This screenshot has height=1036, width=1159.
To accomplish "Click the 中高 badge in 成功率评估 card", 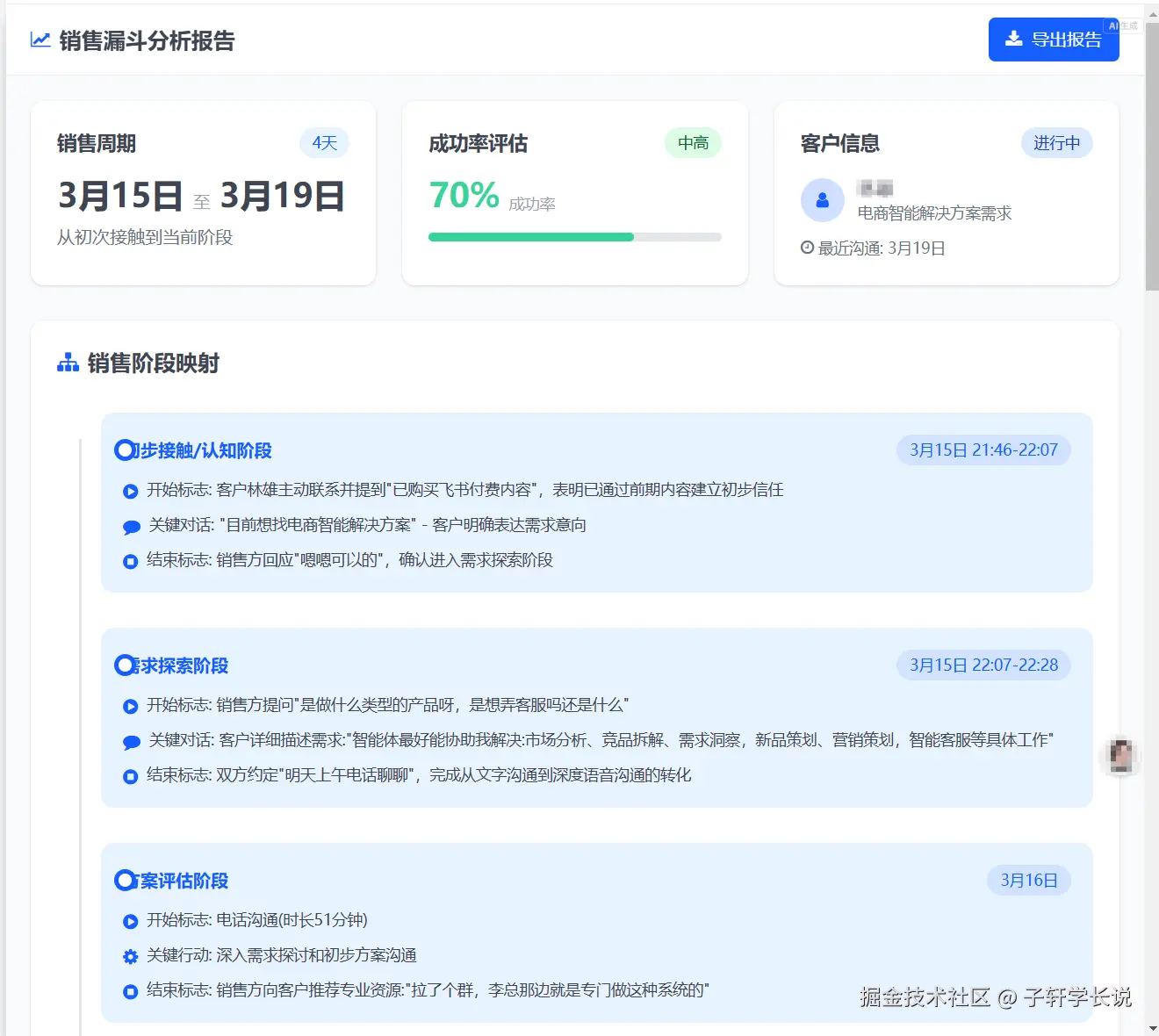I will pyautogui.click(x=694, y=143).
